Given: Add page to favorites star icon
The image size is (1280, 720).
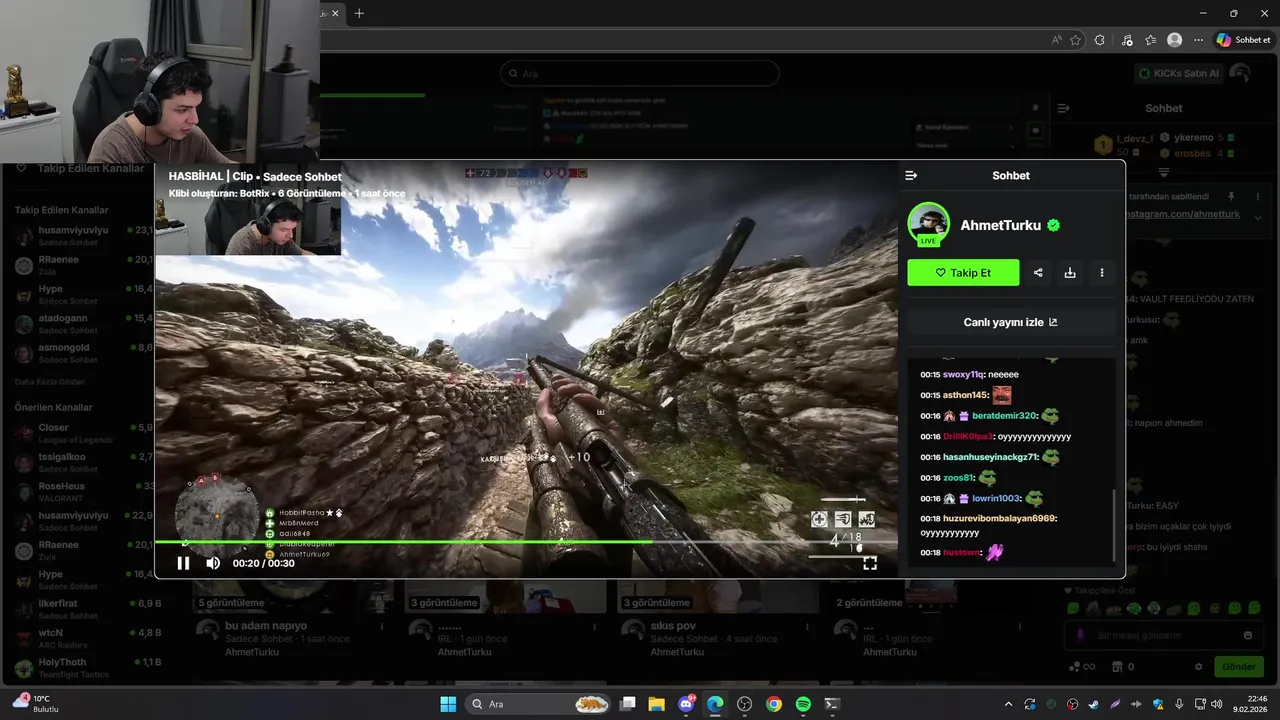Looking at the screenshot, I should coord(1076,40).
